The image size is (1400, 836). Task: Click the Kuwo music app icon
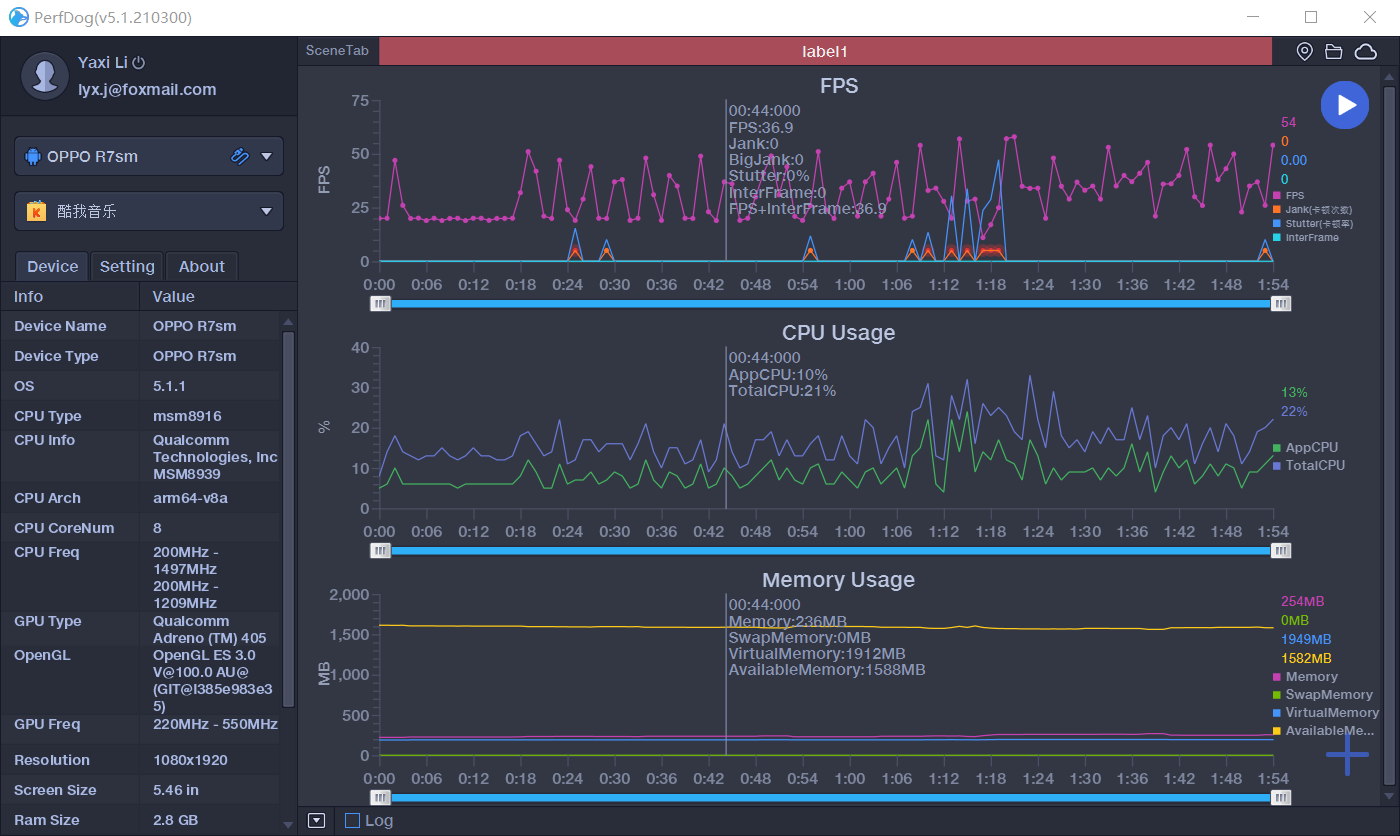(x=36, y=211)
